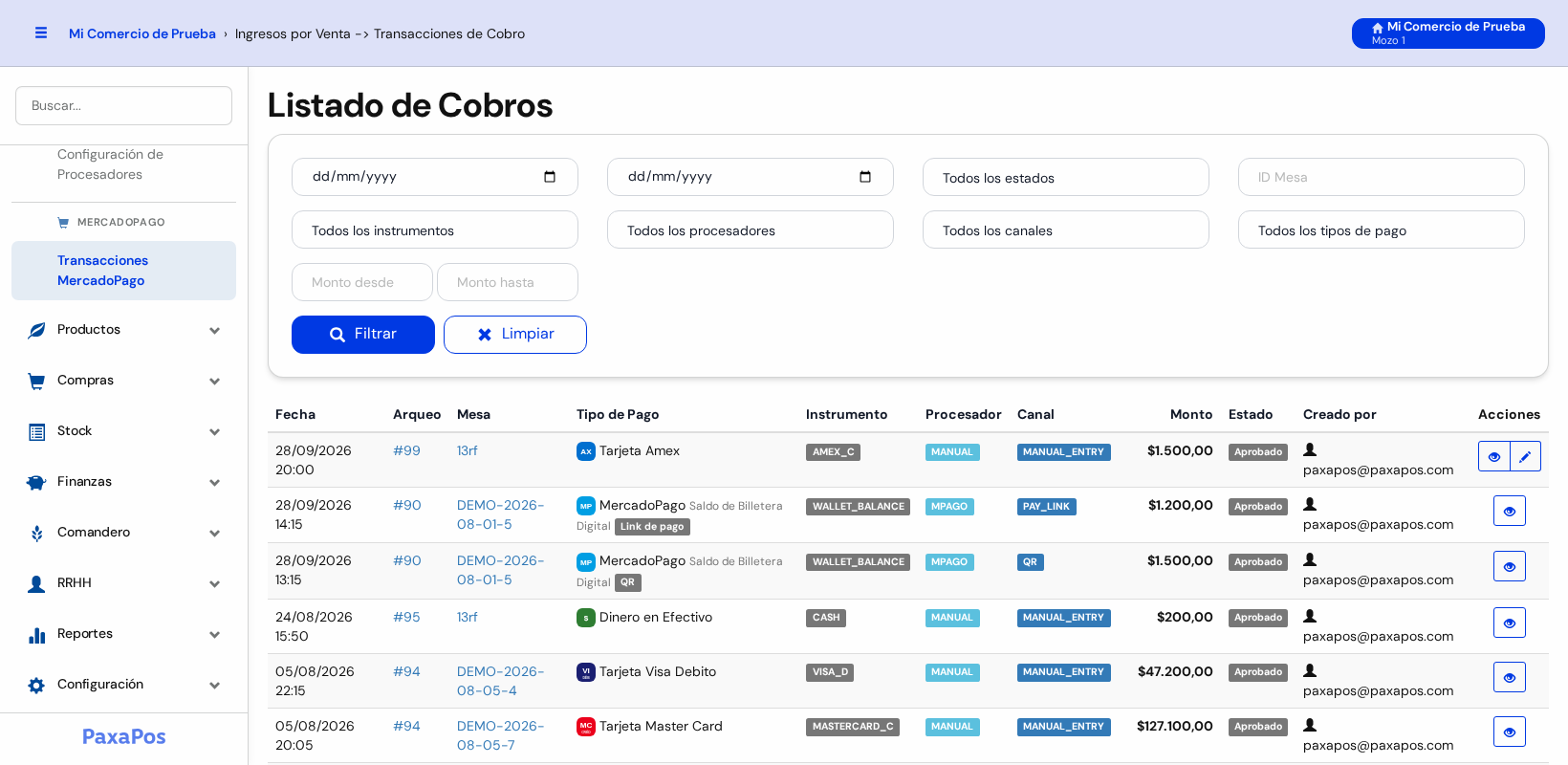
Task: Focus the ID Mesa input field
Action: click(x=1382, y=177)
